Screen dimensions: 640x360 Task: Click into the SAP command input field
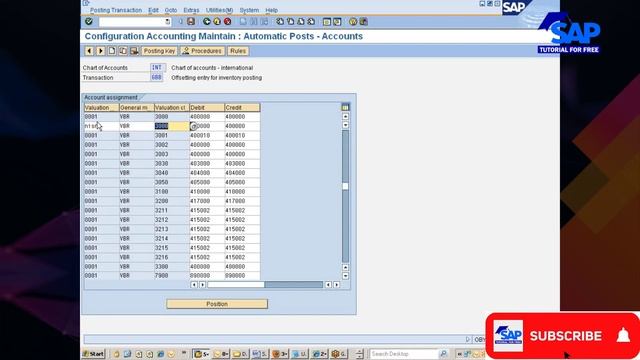click(x=131, y=22)
